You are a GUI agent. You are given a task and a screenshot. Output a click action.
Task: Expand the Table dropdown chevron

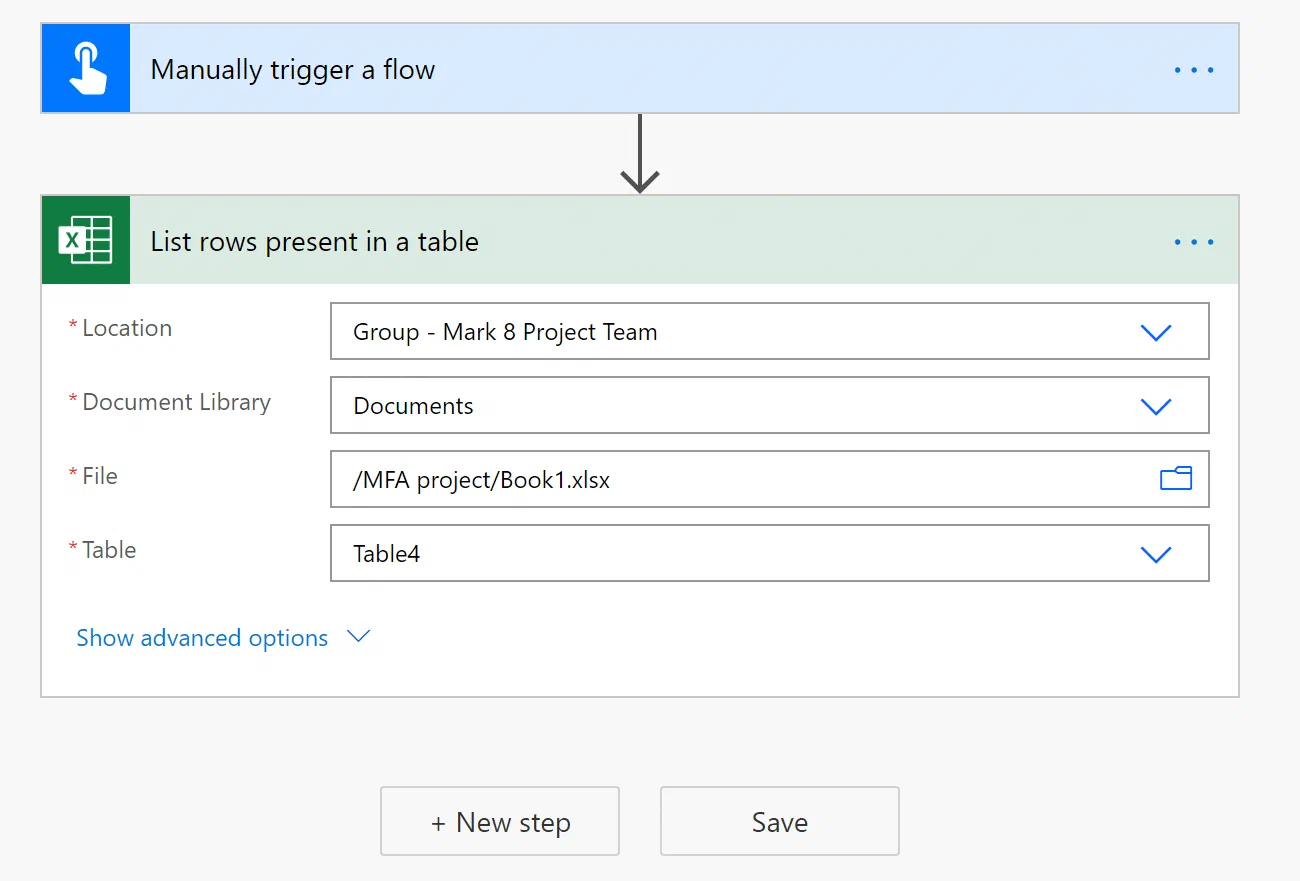point(1156,554)
